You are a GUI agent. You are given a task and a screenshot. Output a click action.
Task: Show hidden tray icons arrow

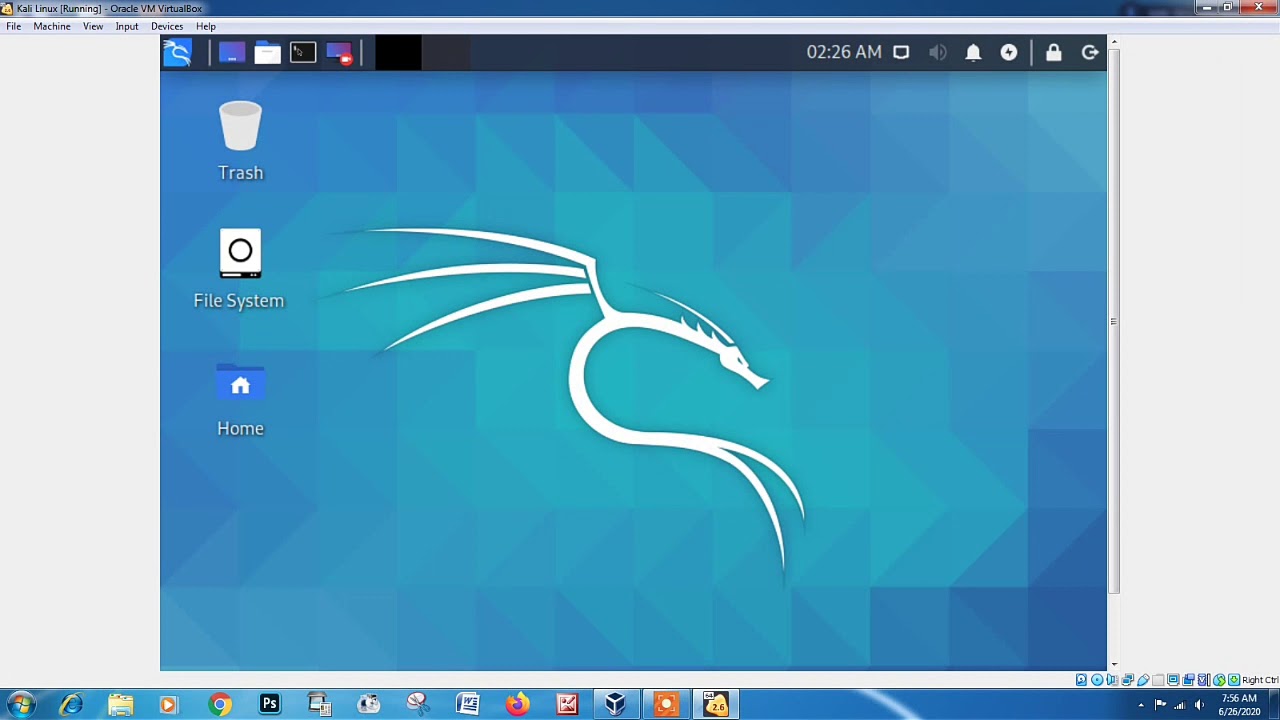pos(1141,705)
